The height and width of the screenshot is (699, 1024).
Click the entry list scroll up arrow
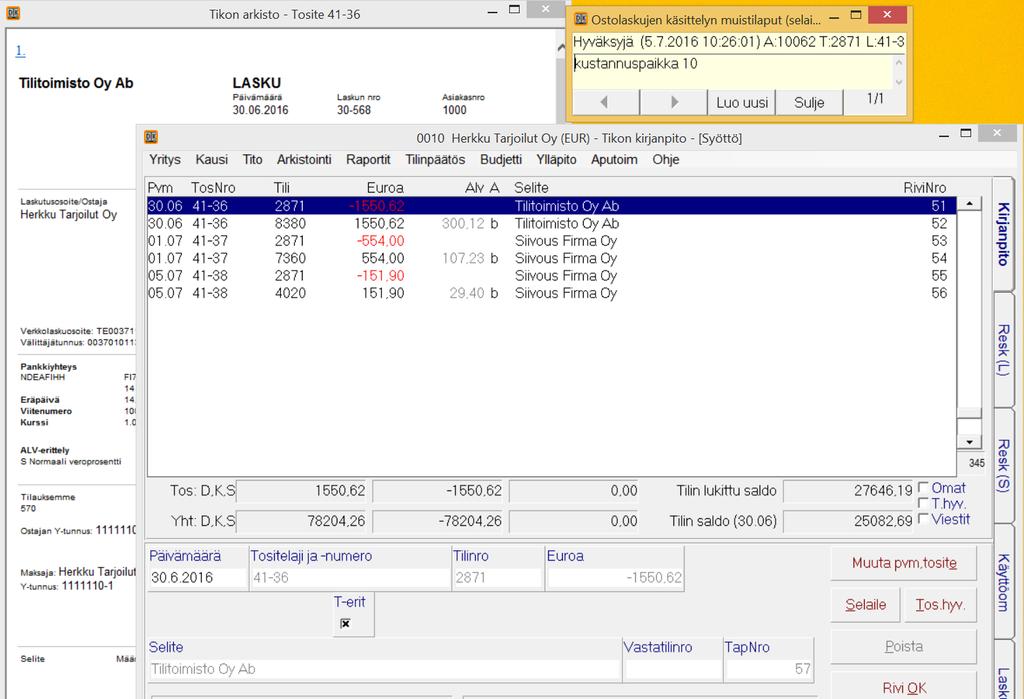point(969,204)
